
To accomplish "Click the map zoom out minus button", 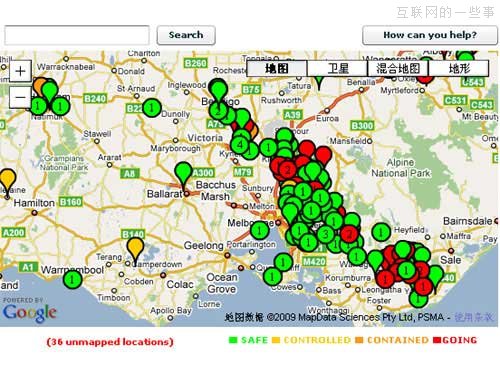I will [x=20, y=97].
